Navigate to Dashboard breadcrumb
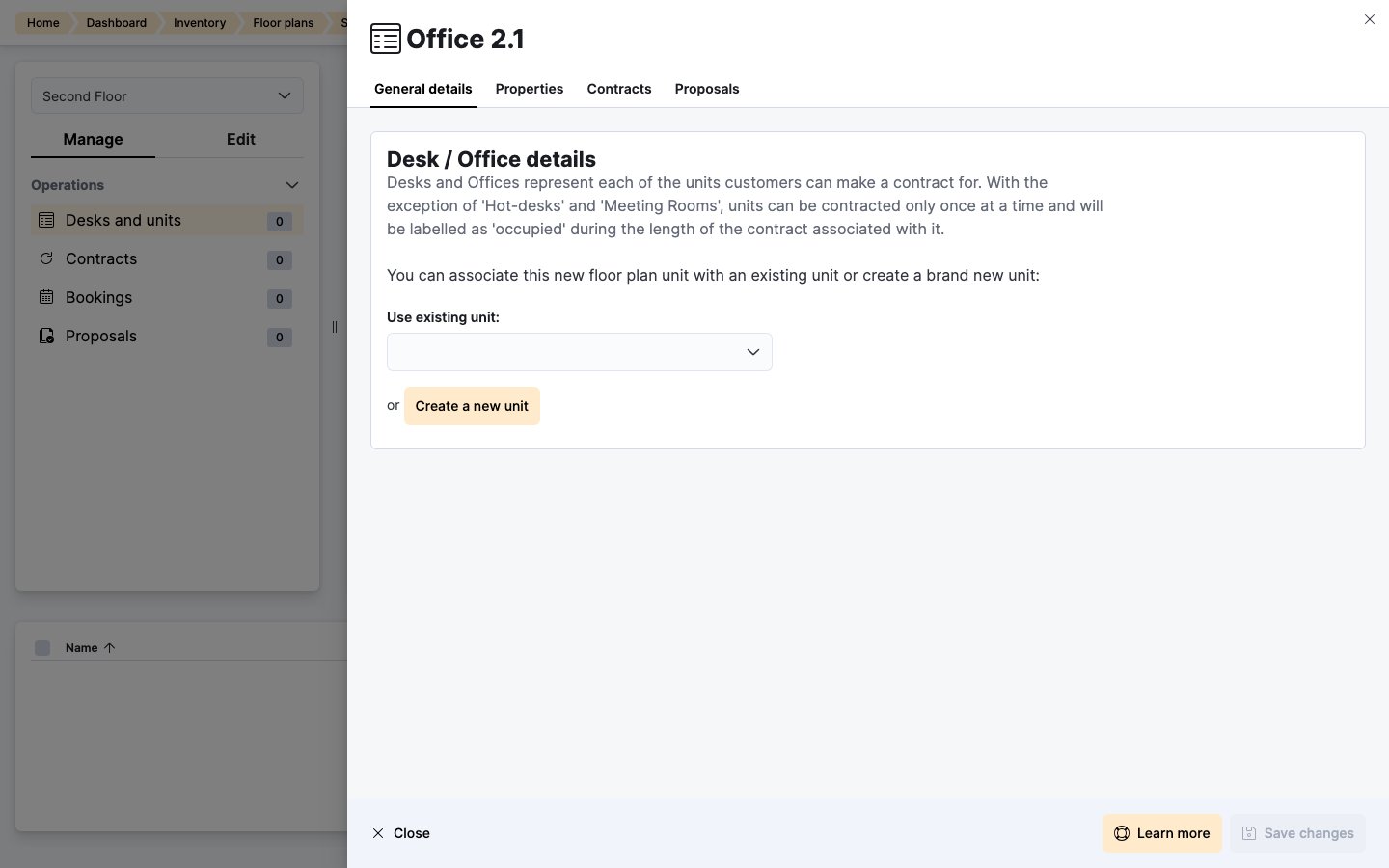Viewport: 1389px width, 868px height. point(116,22)
